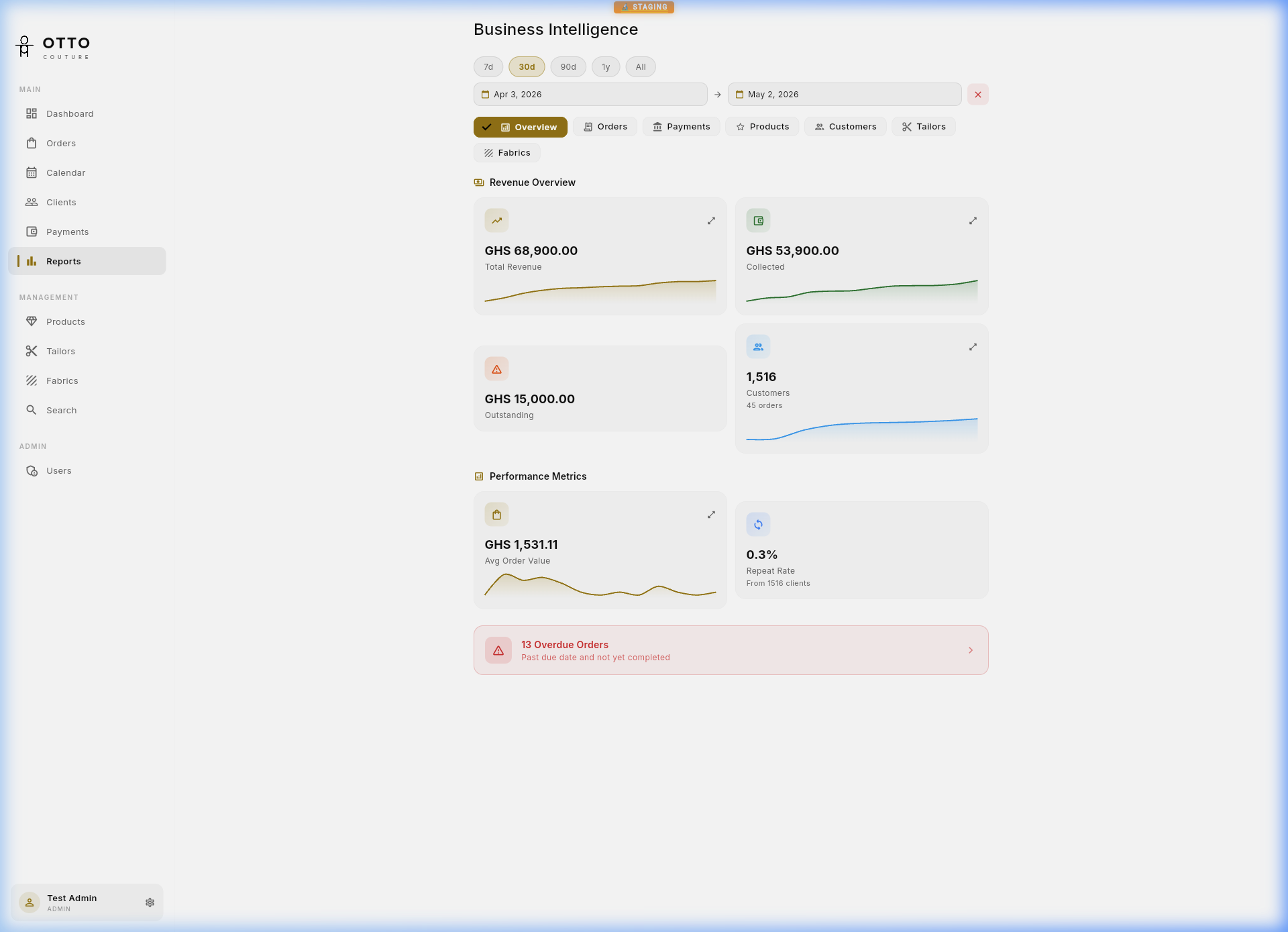Click the GHS 1,531.11 value

521,545
